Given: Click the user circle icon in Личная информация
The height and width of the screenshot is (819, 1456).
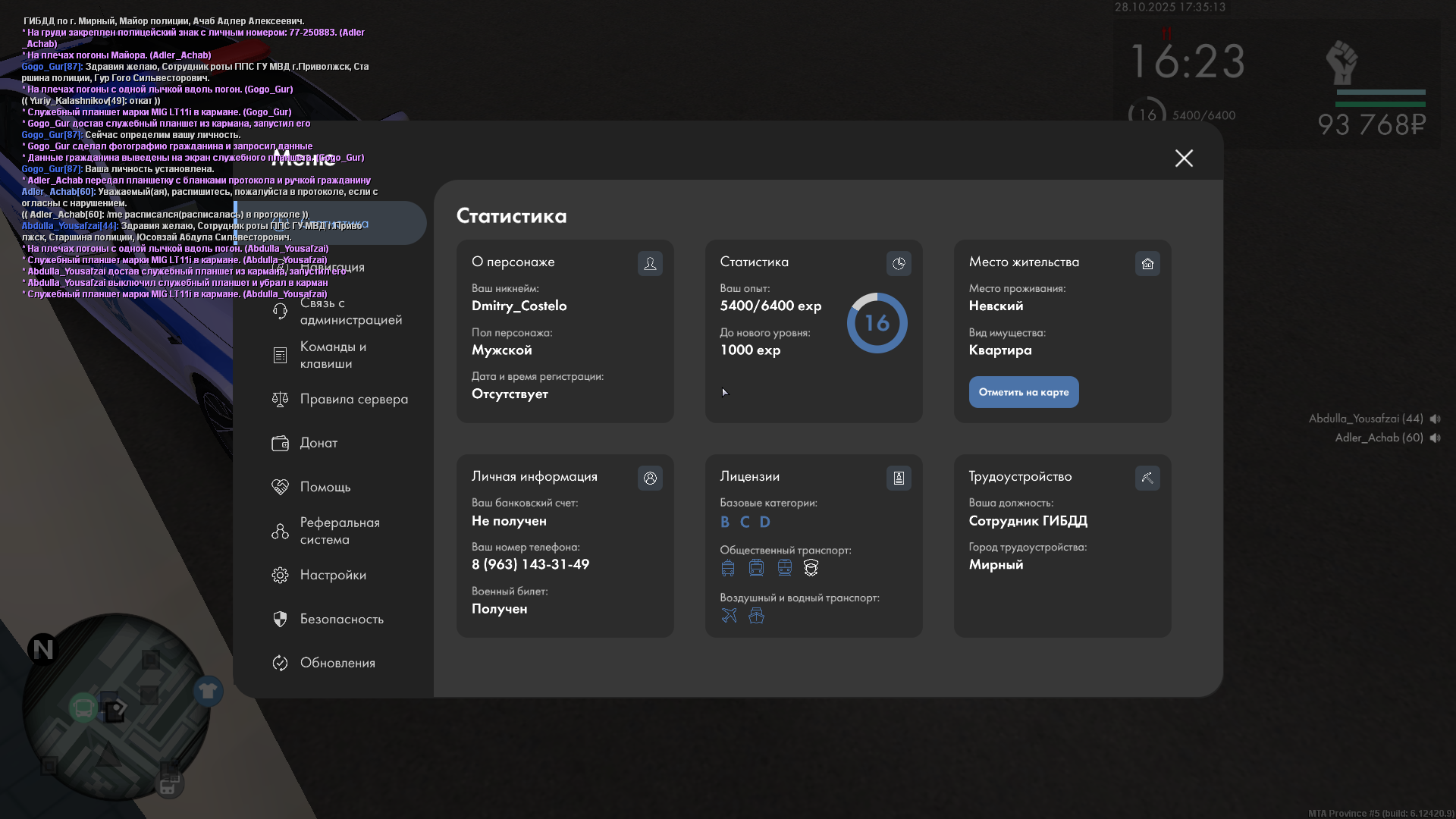Looking at the screenshot, I should coord(650,479).
